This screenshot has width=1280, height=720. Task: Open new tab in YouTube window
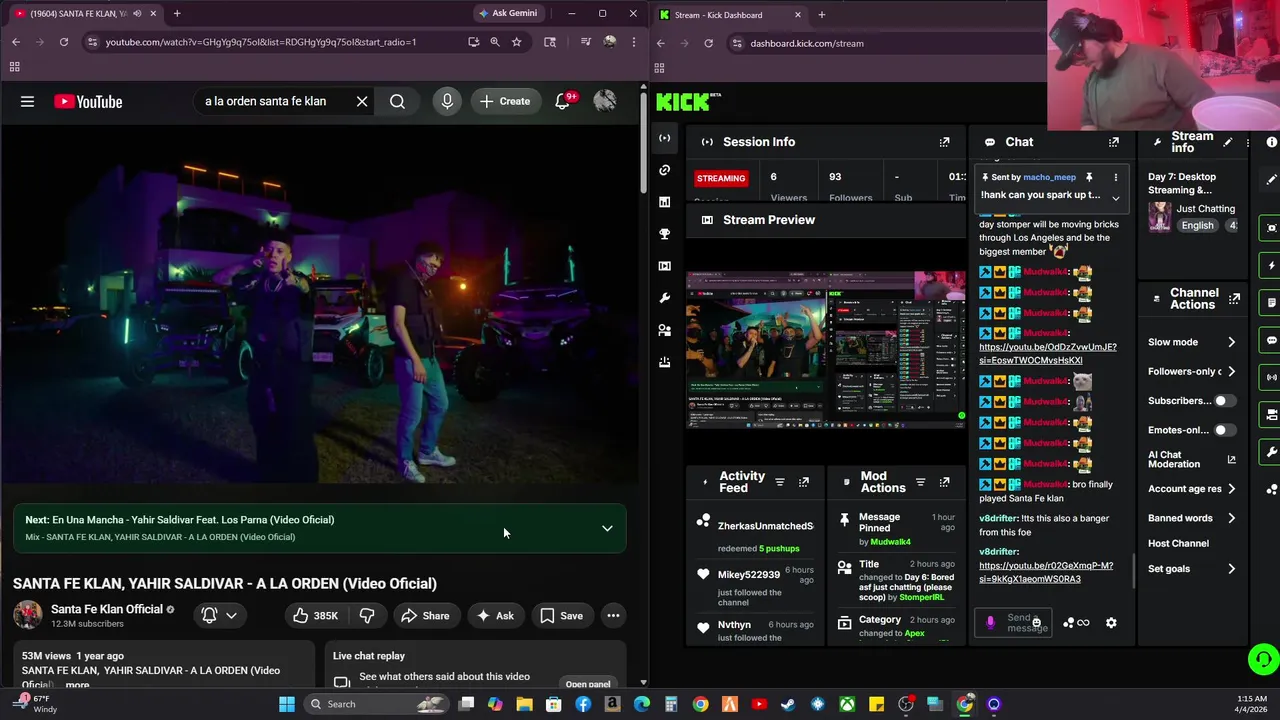pos(177,14)
